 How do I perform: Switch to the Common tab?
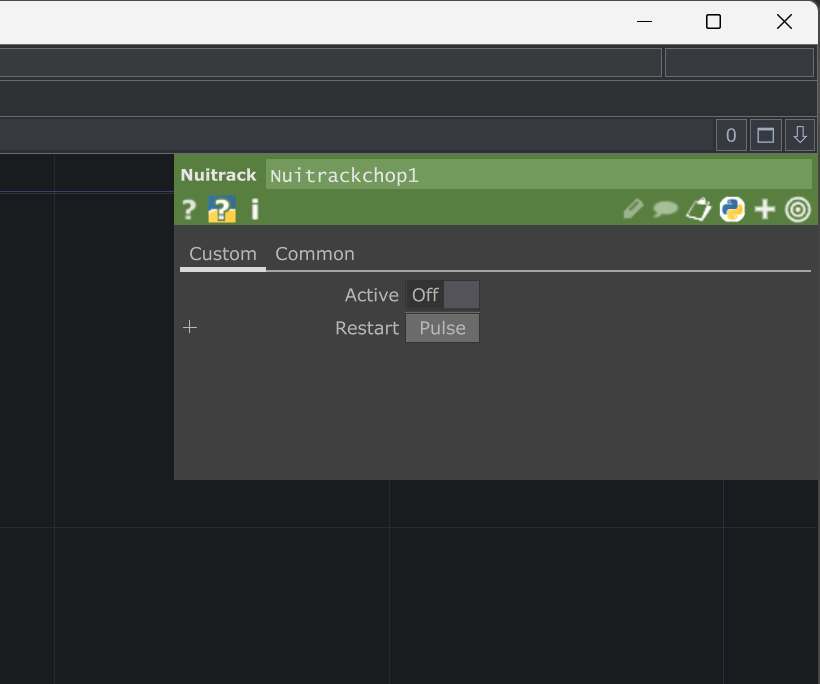(315, 254)
